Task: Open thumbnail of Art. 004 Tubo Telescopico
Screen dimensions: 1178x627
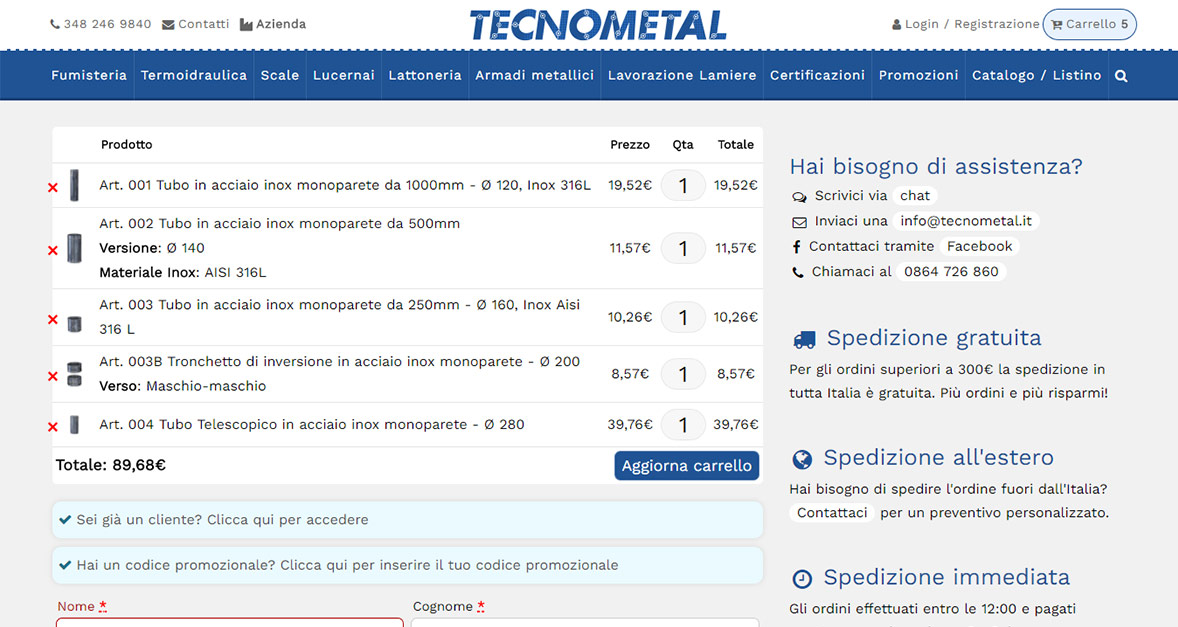Action: click(x=74, y=425)
